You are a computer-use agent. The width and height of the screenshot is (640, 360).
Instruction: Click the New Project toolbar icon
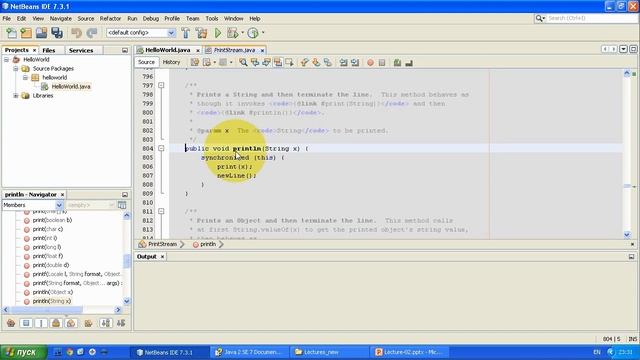[x=26, y=33]
